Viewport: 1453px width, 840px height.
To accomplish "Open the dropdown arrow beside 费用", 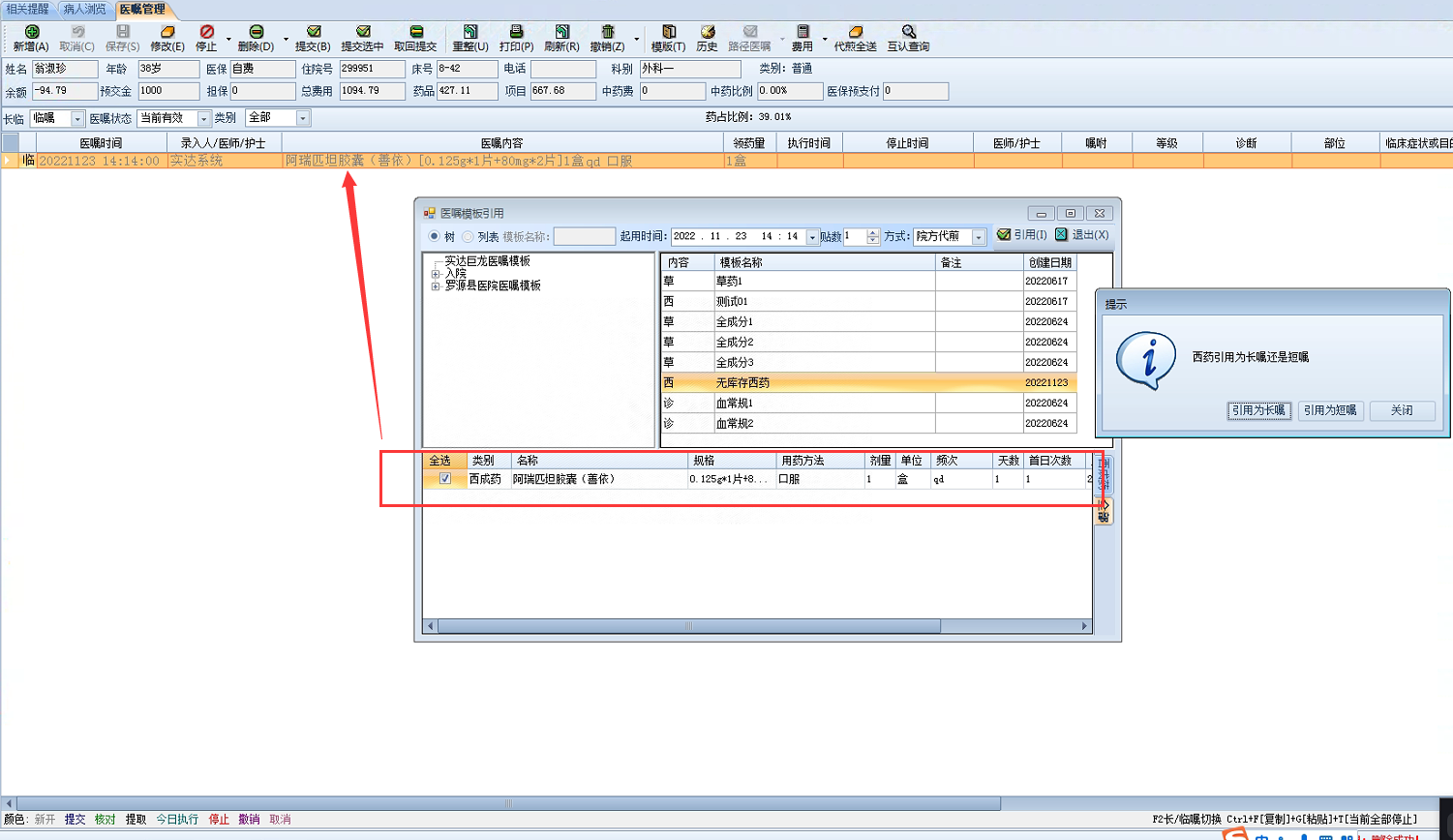I will (825, 40).
